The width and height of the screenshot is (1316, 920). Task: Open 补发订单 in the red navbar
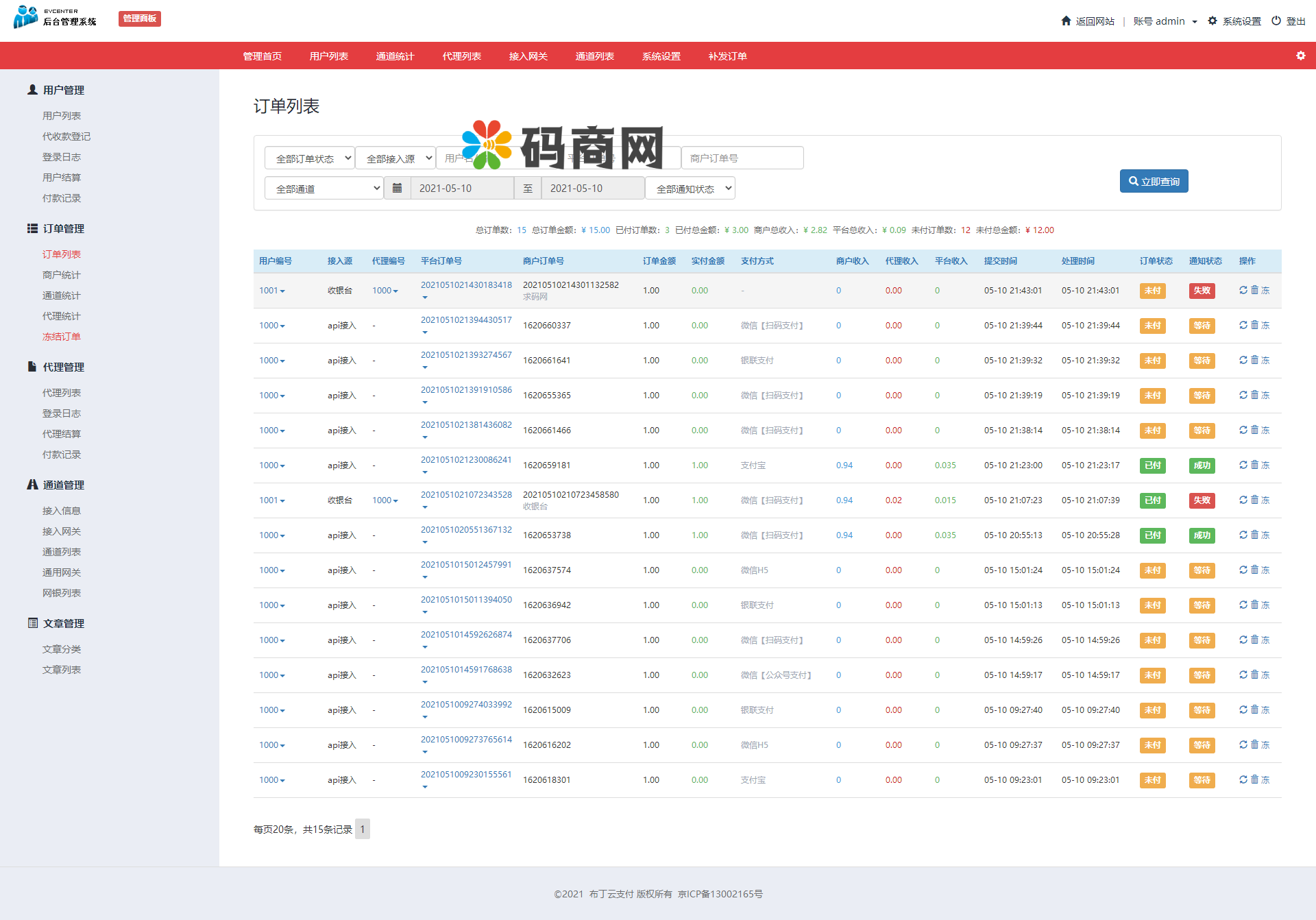(x=727, y=56)
